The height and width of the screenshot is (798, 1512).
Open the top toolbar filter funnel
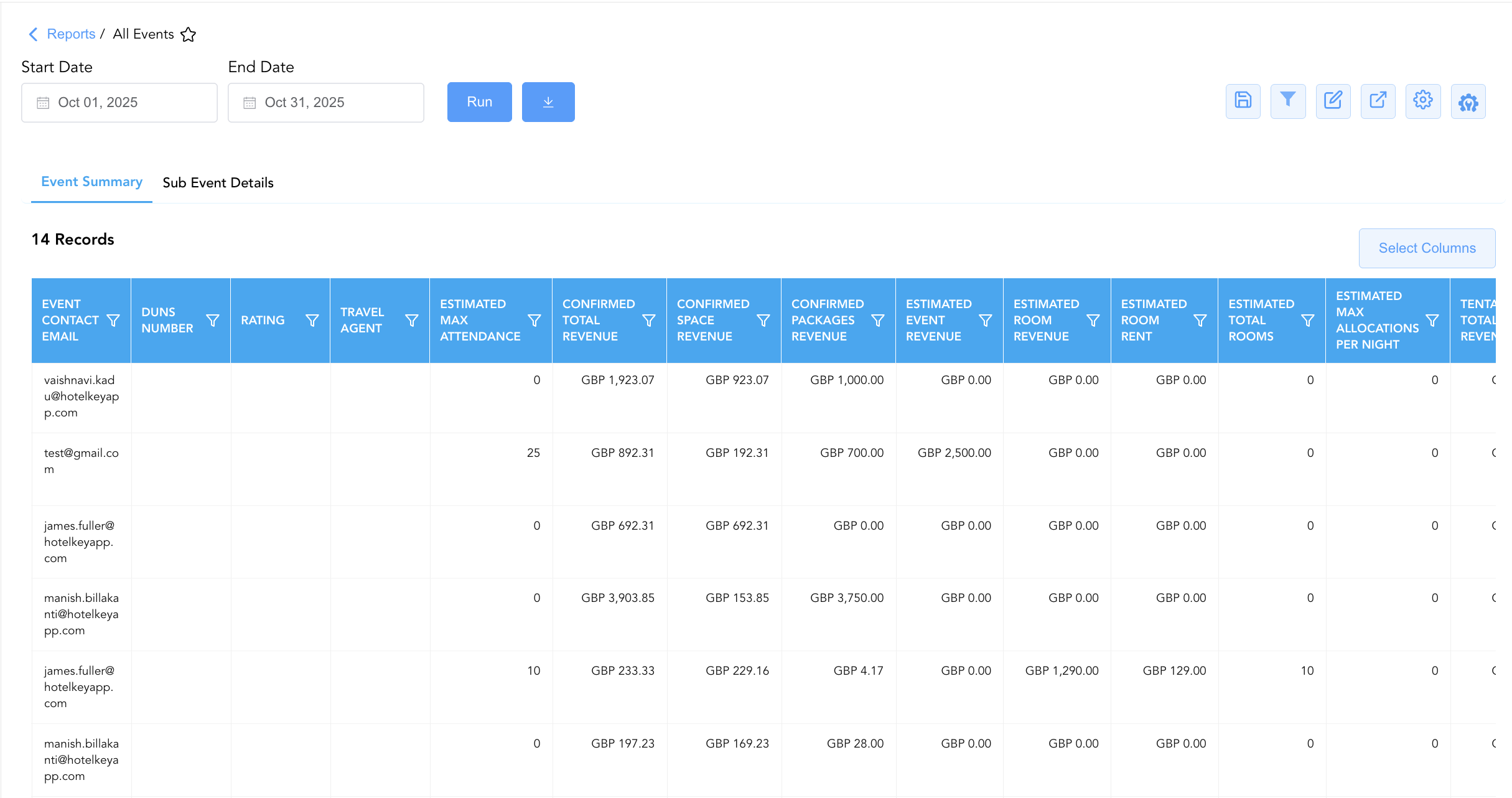tap(1287, 101)
